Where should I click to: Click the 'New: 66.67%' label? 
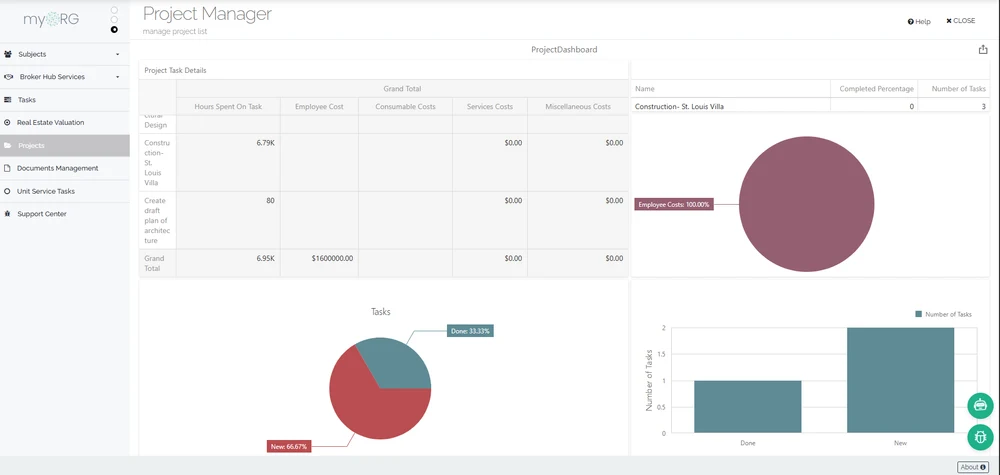coord(289,446)
